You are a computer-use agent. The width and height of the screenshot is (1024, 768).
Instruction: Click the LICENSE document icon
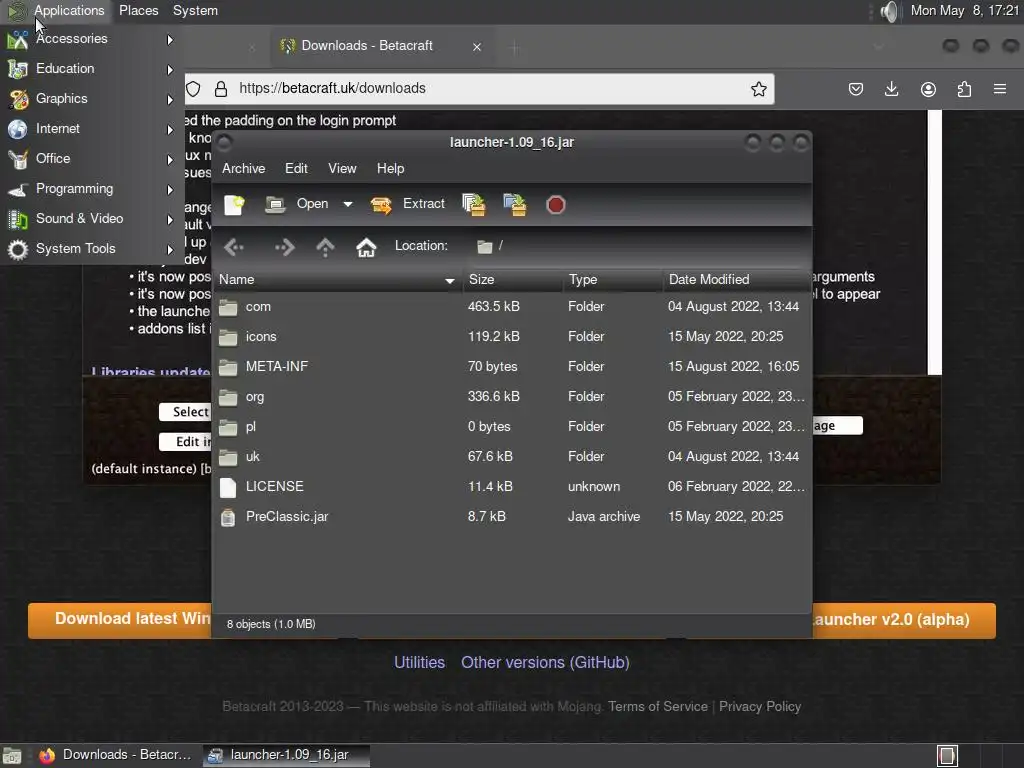point(228,487)
